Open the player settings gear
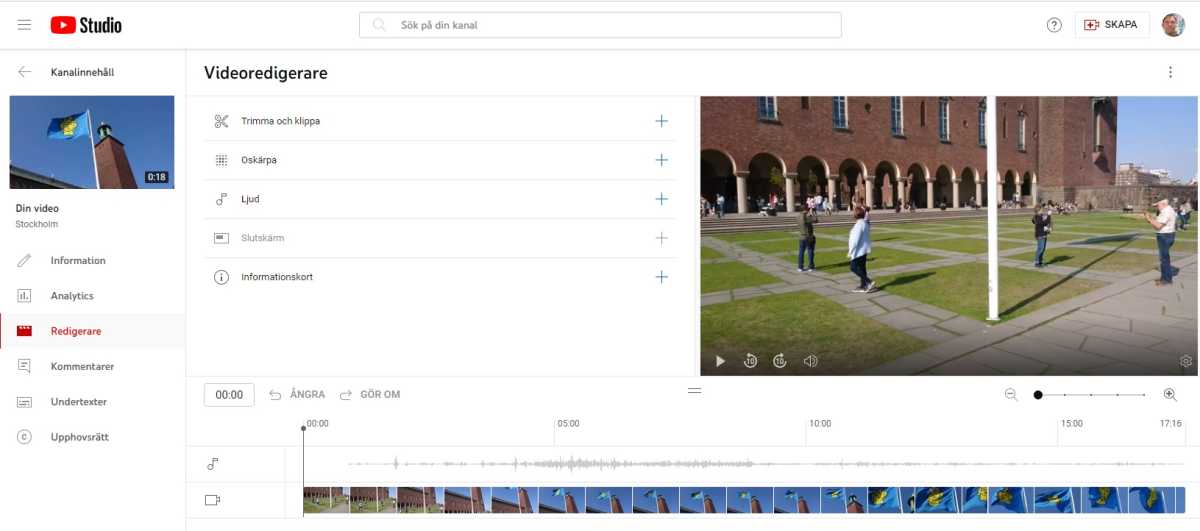Viewport: 1200px width, 531px height. [1186, 361]
